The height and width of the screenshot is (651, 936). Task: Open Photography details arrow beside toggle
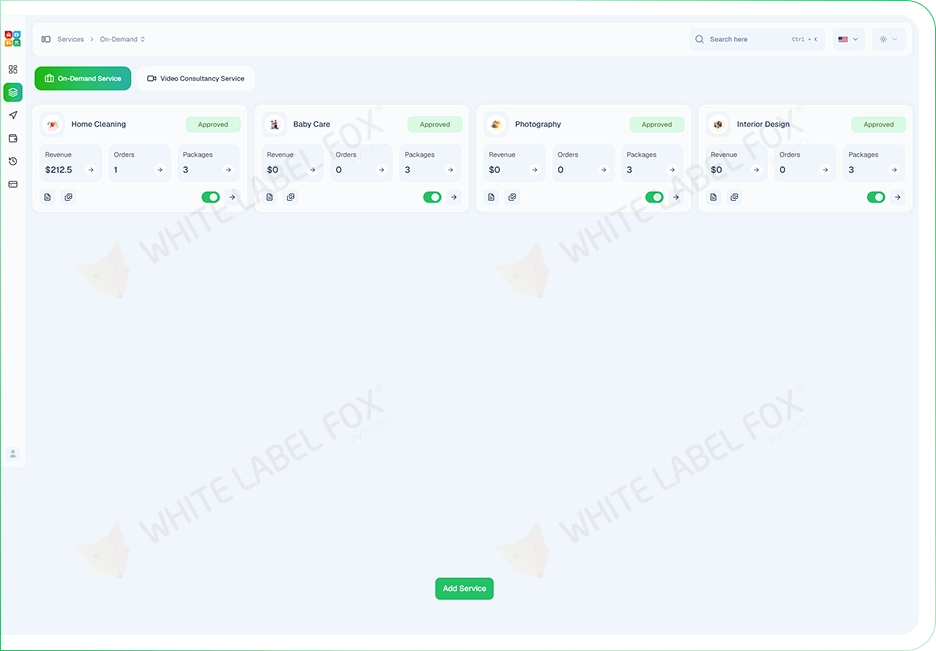676,197
